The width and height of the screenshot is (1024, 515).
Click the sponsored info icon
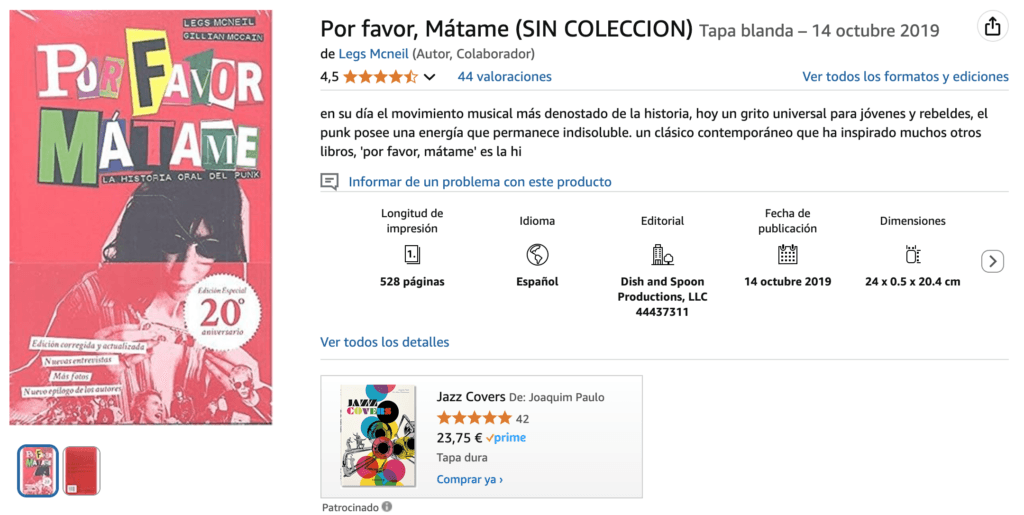click(387, 507)
